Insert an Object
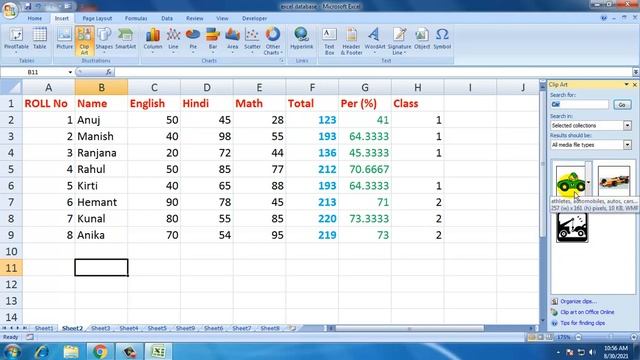The height and width of the screenshot is (360, 640). (422, 40)
